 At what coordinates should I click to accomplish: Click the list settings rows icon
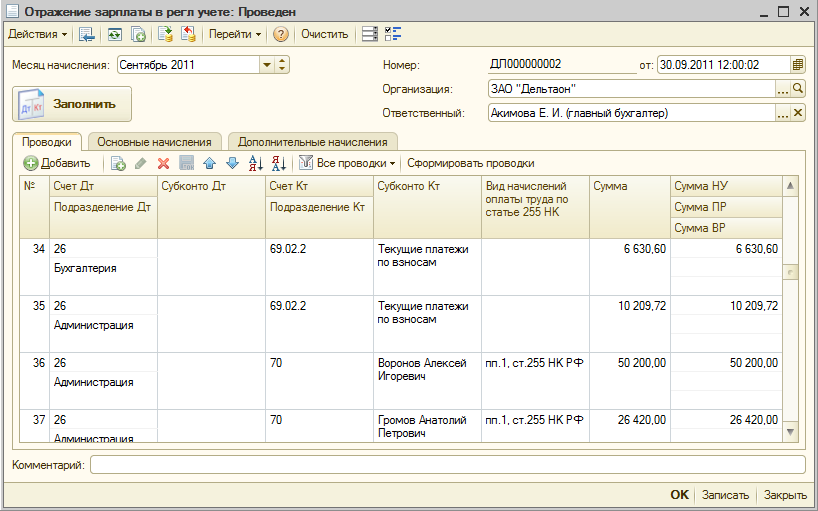pyautogui.click(x=370, y=34)
